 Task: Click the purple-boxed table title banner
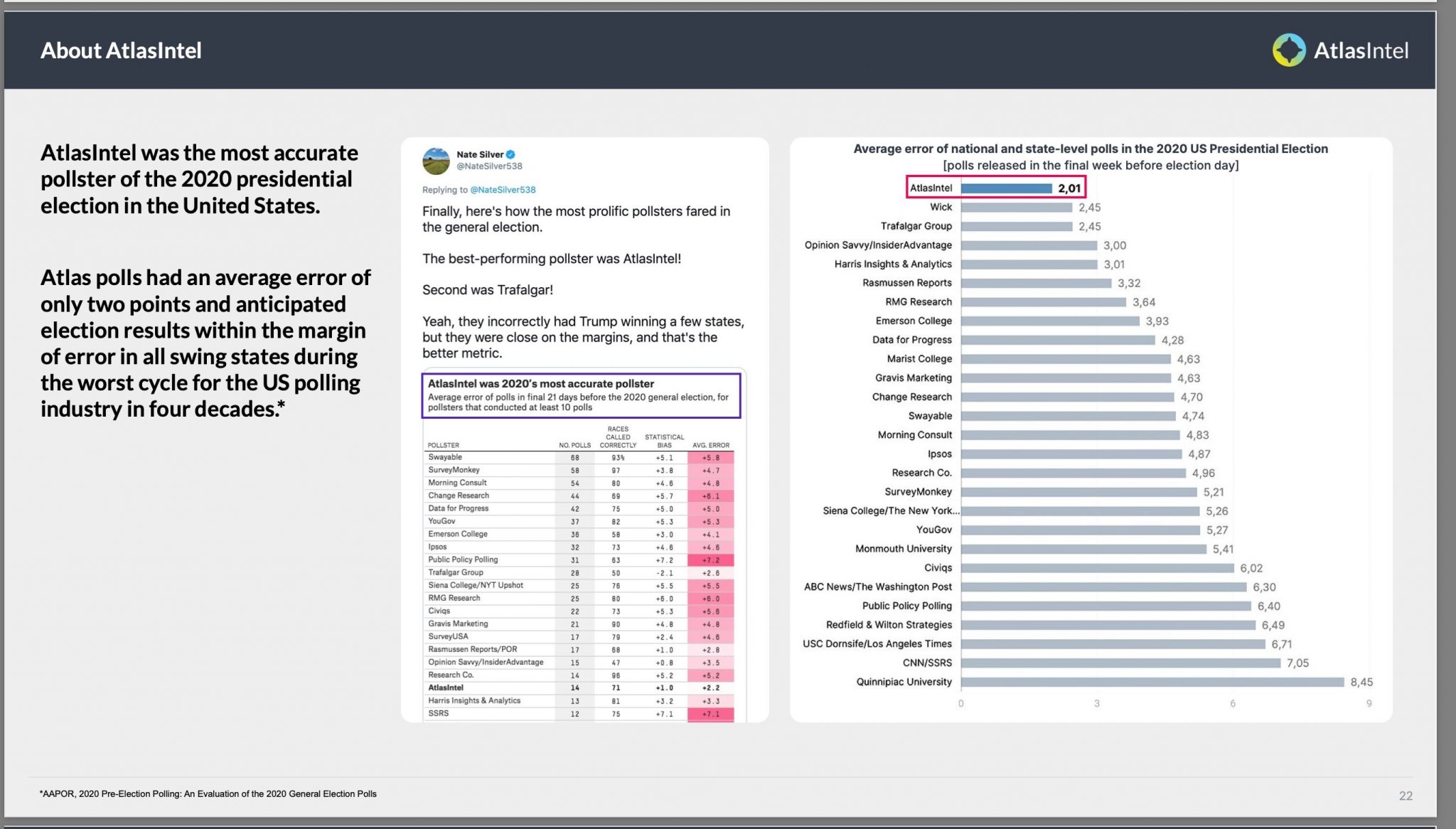[581, 395]
